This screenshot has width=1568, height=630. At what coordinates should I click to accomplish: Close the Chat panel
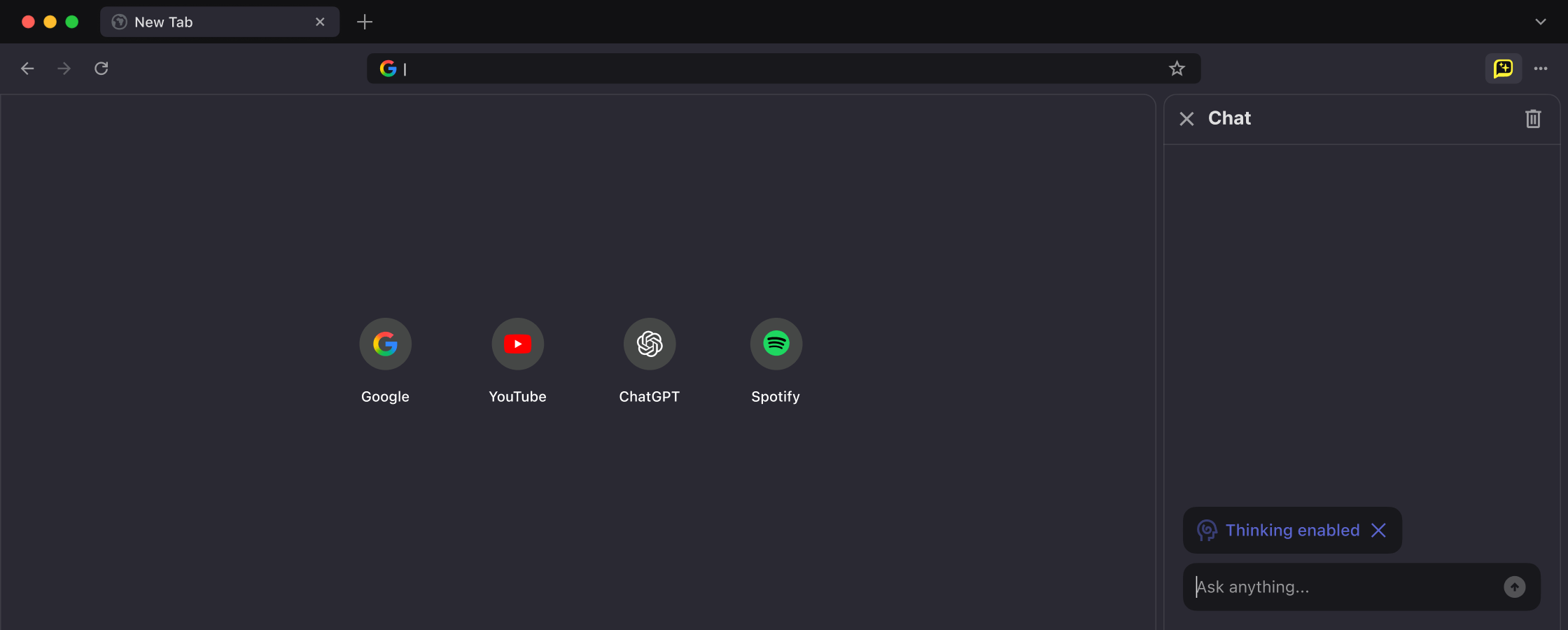(1186, 119)
